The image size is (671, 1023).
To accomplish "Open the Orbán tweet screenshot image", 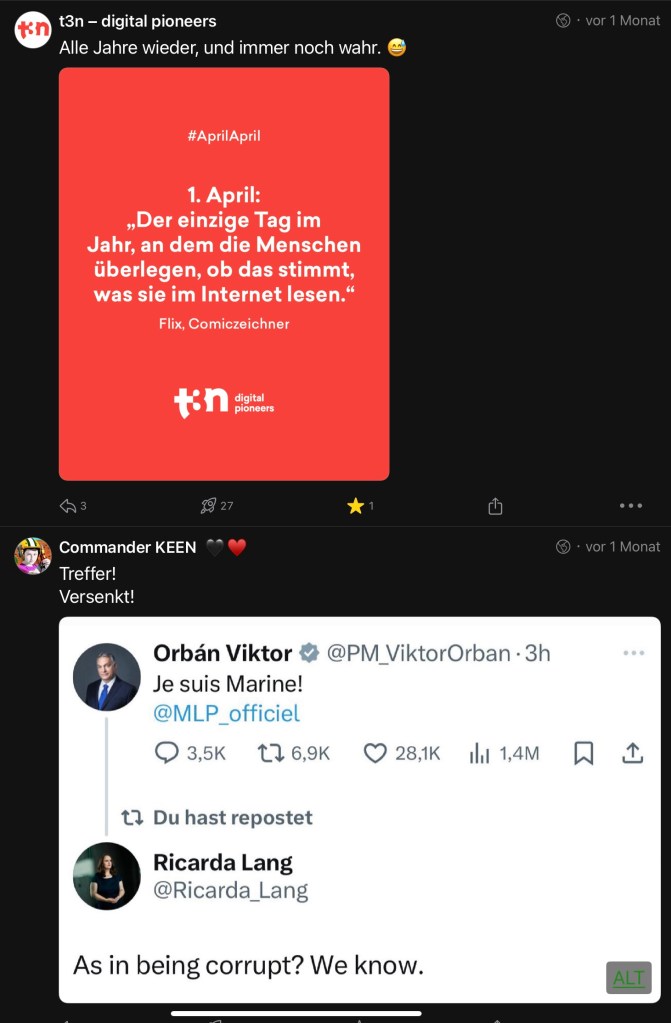I will pos(360,810).
